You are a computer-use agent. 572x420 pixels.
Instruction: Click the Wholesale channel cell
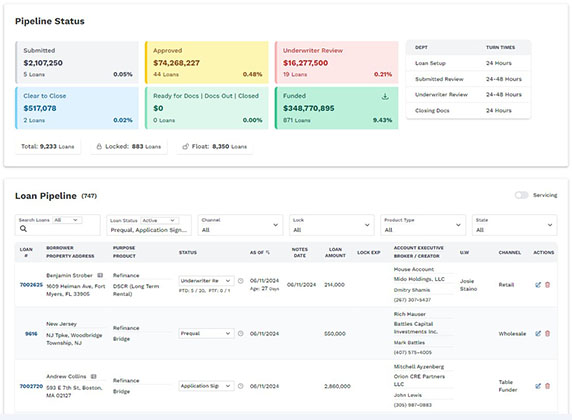click(x=512, y=334)
